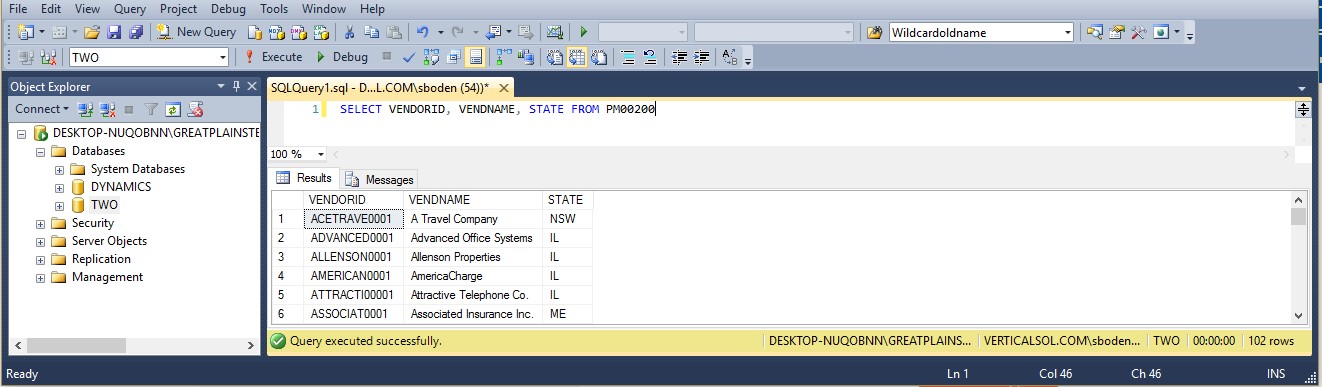Viewport: 1322px width, 387px height.
Task: Click the Refresh icon in Object Explorer
Action: pyautogui.click(x=174, y=108)
